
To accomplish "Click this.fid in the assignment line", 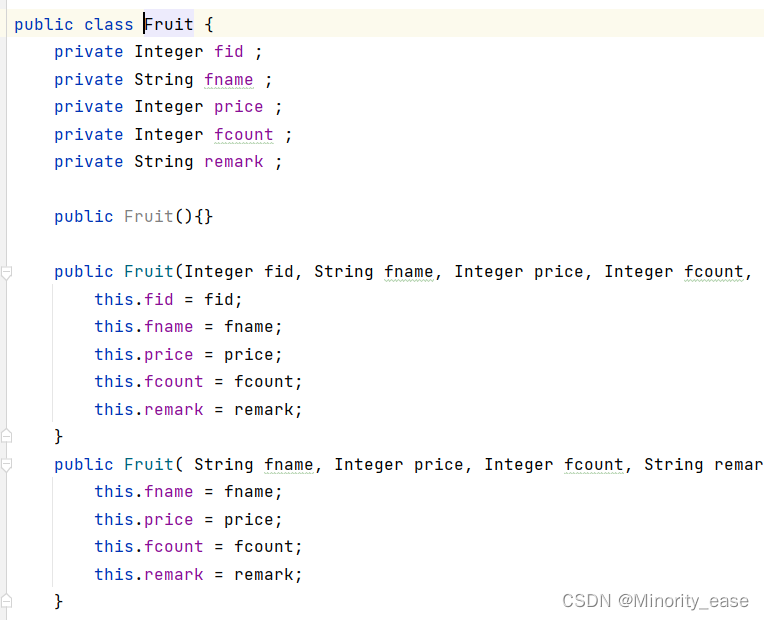I will coord(134,299).
